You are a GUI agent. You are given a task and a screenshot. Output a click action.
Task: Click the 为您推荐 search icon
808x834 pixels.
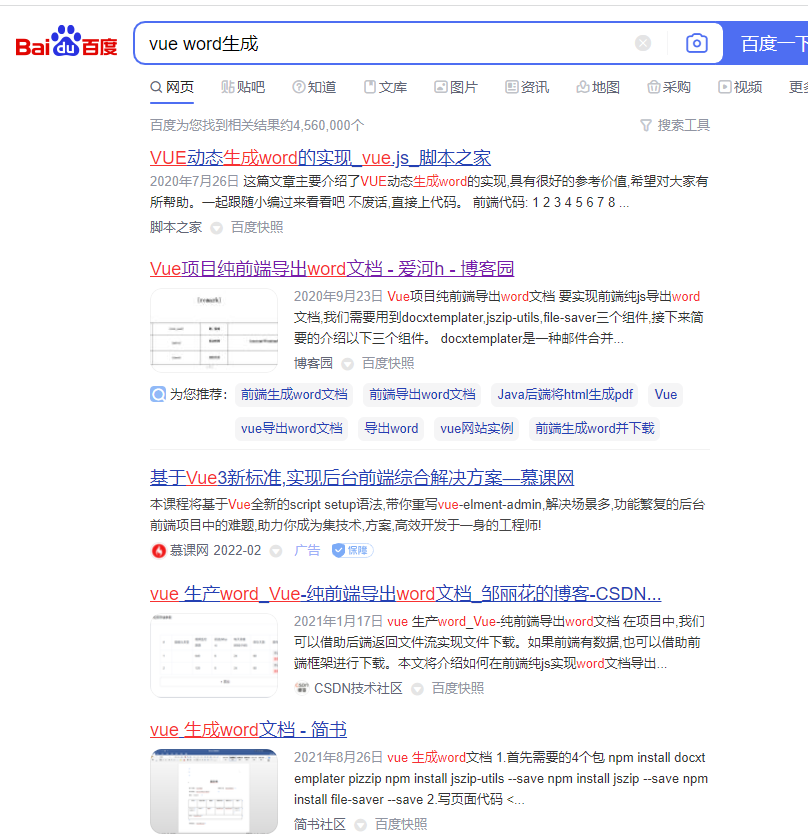(x=158, y=394)
